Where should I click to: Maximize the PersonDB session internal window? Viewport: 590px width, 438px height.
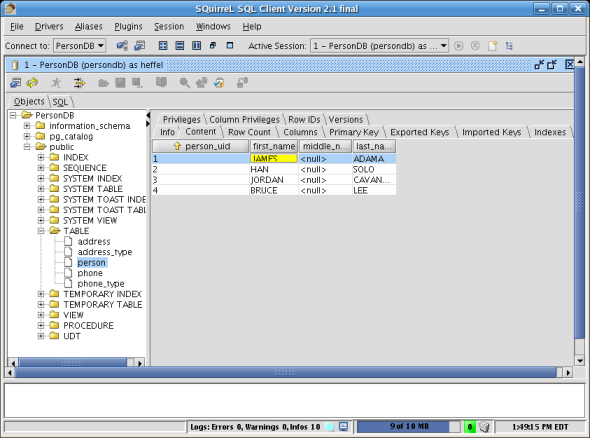552,64
